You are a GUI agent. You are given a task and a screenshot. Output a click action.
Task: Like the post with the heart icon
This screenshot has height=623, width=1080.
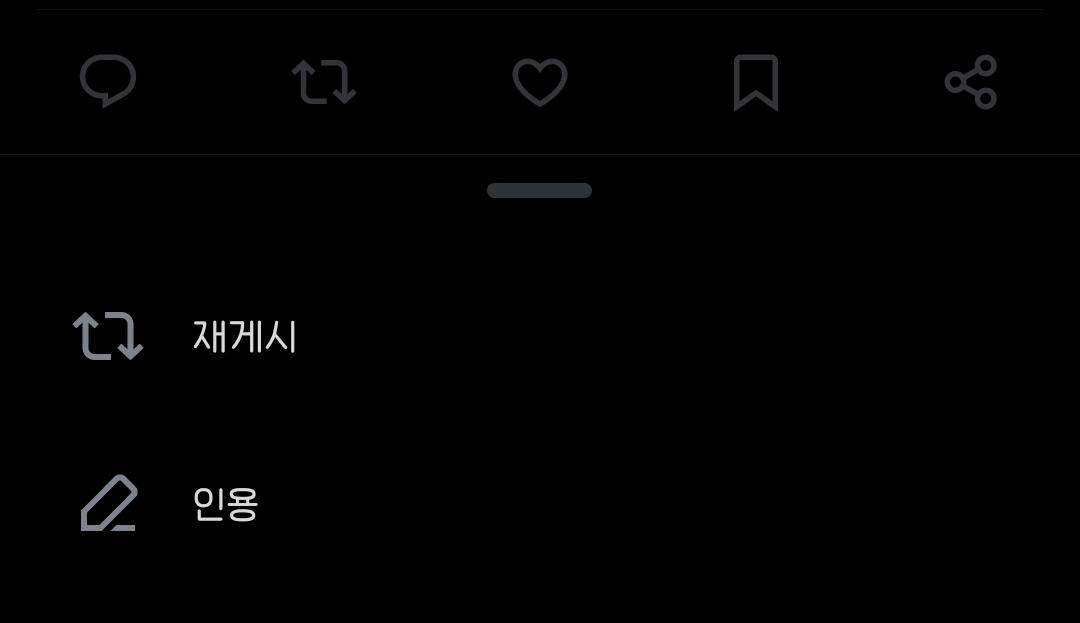click(539, 82)
